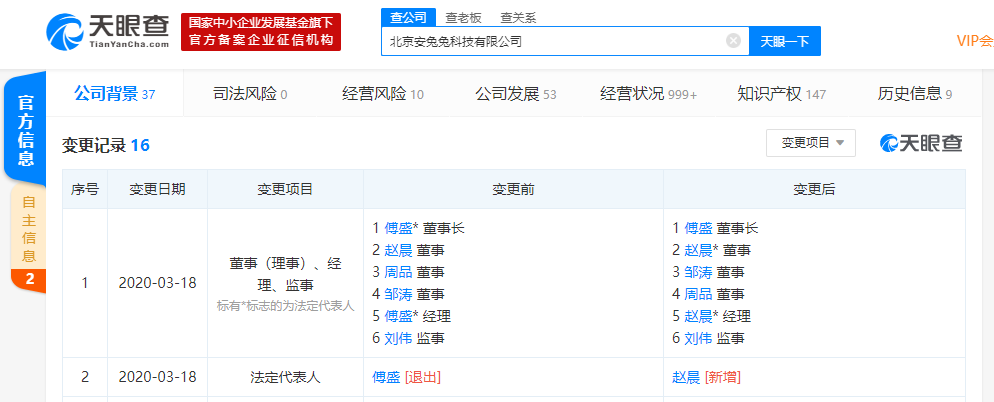The width and height of the screenshot is (994, 402).
Task: Select the 自主信息 side tab
Action: (29, 230)
